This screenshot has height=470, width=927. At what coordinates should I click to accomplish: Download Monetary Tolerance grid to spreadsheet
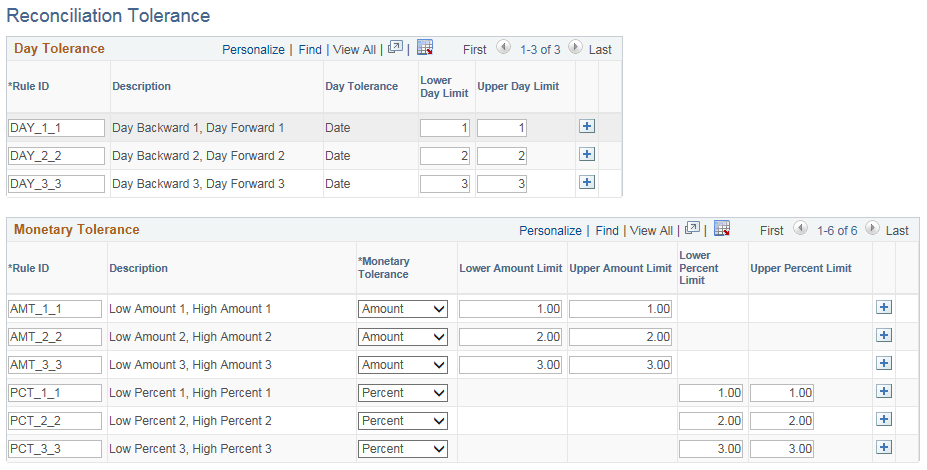[722, 229]
